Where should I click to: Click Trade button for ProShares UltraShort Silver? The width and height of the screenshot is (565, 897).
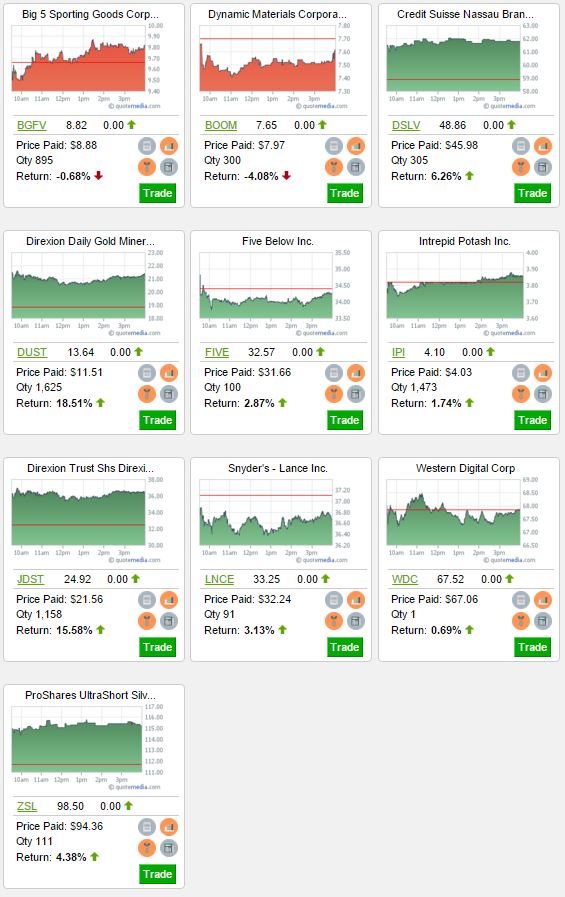click(157, 875)
